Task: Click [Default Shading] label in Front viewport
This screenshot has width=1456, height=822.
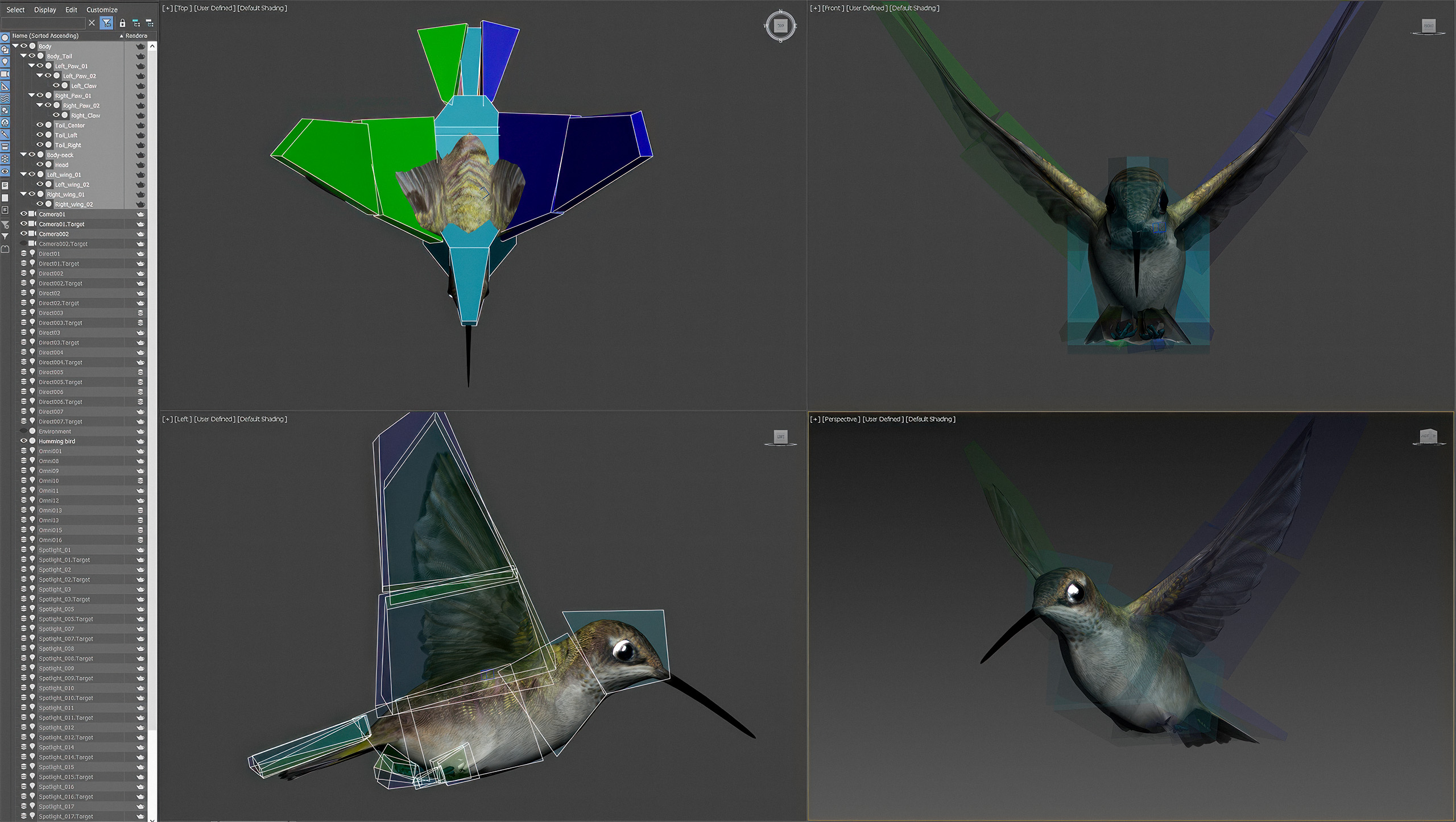Action: coord(914,9)
